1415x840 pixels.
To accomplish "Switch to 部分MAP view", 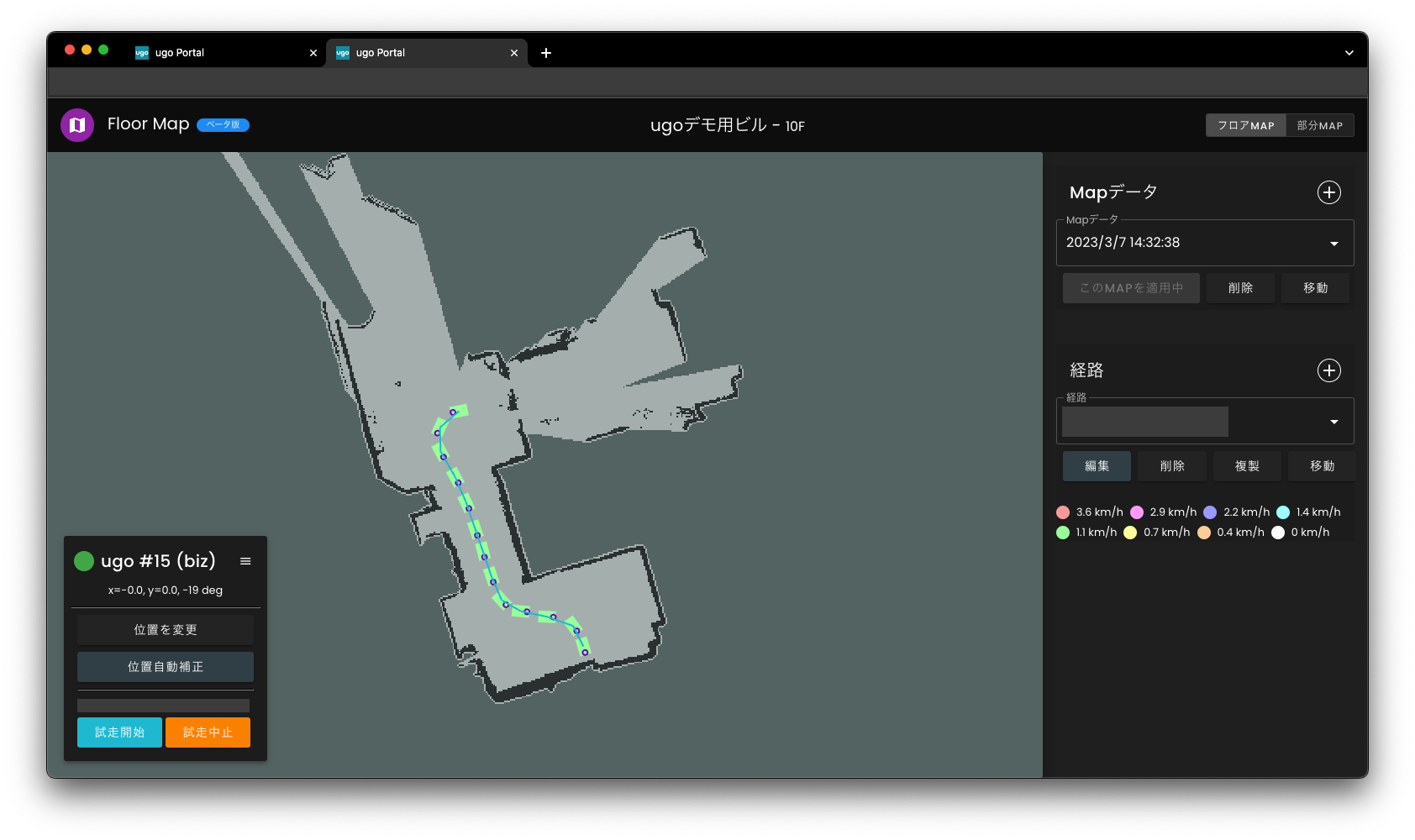I will [1319, 125].
